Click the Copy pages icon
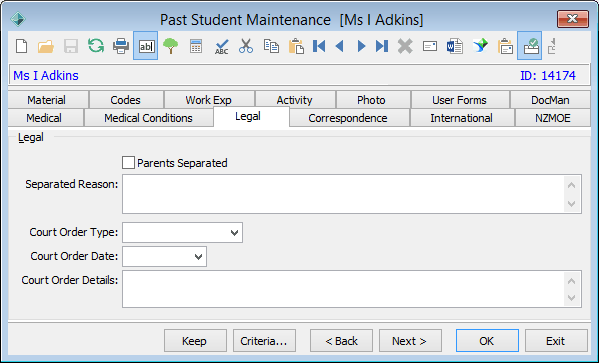599x363 pixels. click(x=271, y=46)
